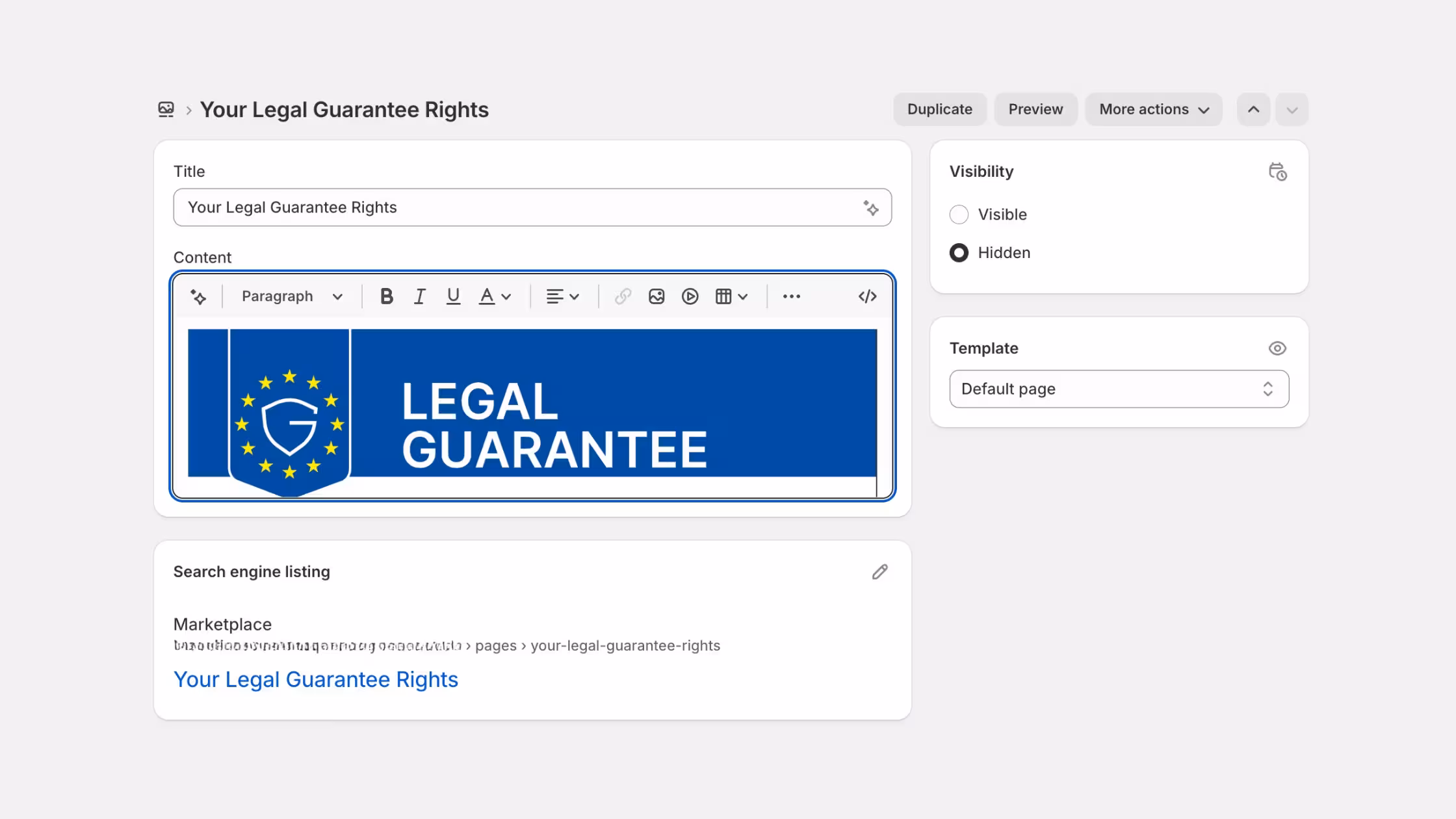Switch to HTML code view
Image resolution: width=1456 pixels, height=819 pixels.
tap(867, 296)
